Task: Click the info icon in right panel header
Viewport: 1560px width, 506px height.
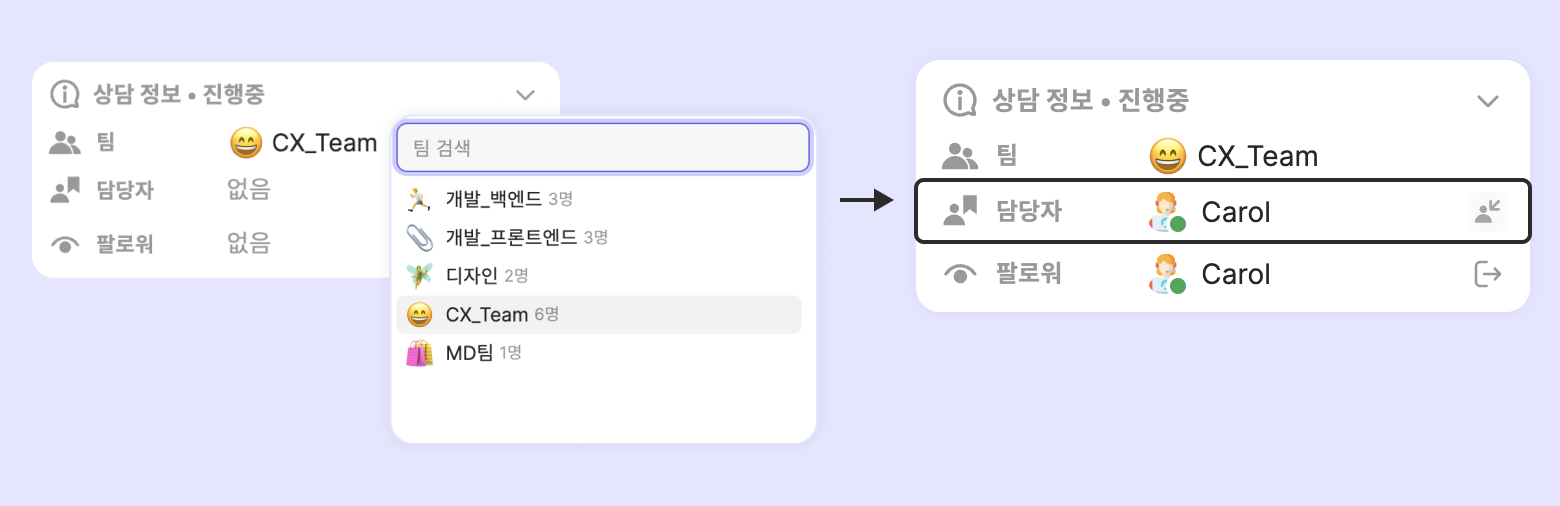Action: (x=960, y=100)
